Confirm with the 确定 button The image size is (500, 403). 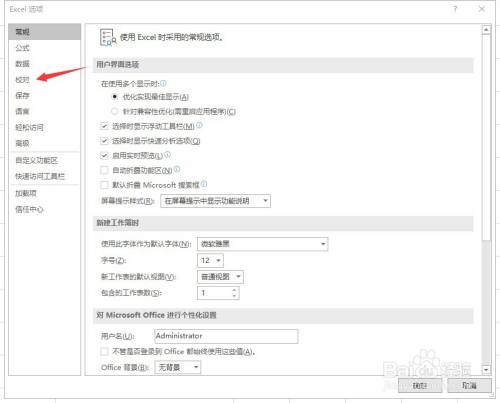click(420, 385)
